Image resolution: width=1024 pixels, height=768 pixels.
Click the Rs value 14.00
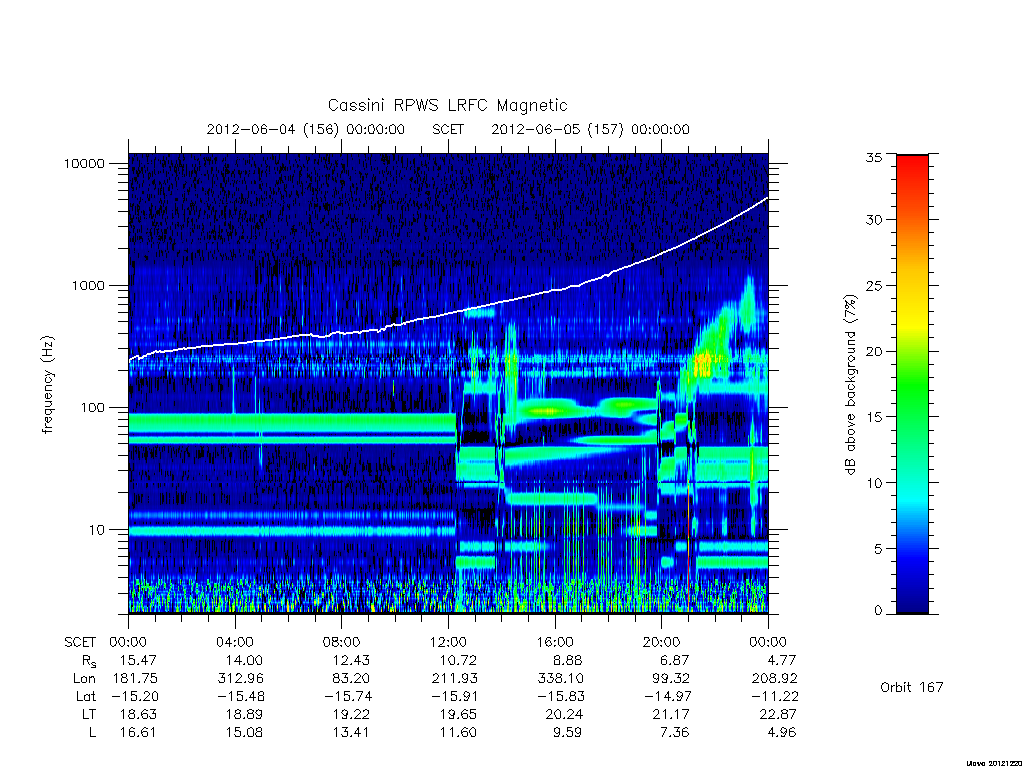[244, 660]
